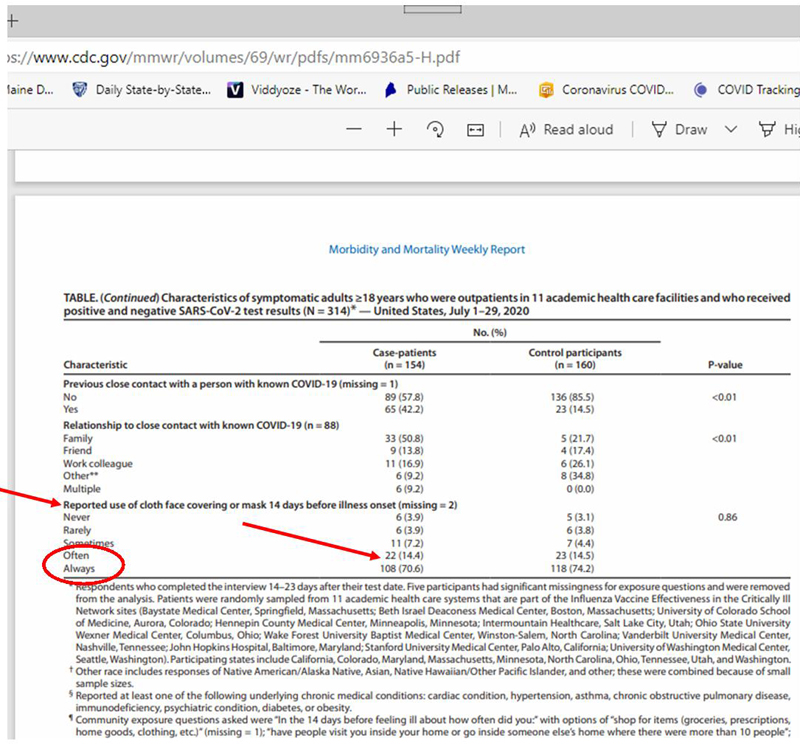Click the '108 (70.6)' Always cell
The width and height of the screenshot is (800, 752).
402,568
